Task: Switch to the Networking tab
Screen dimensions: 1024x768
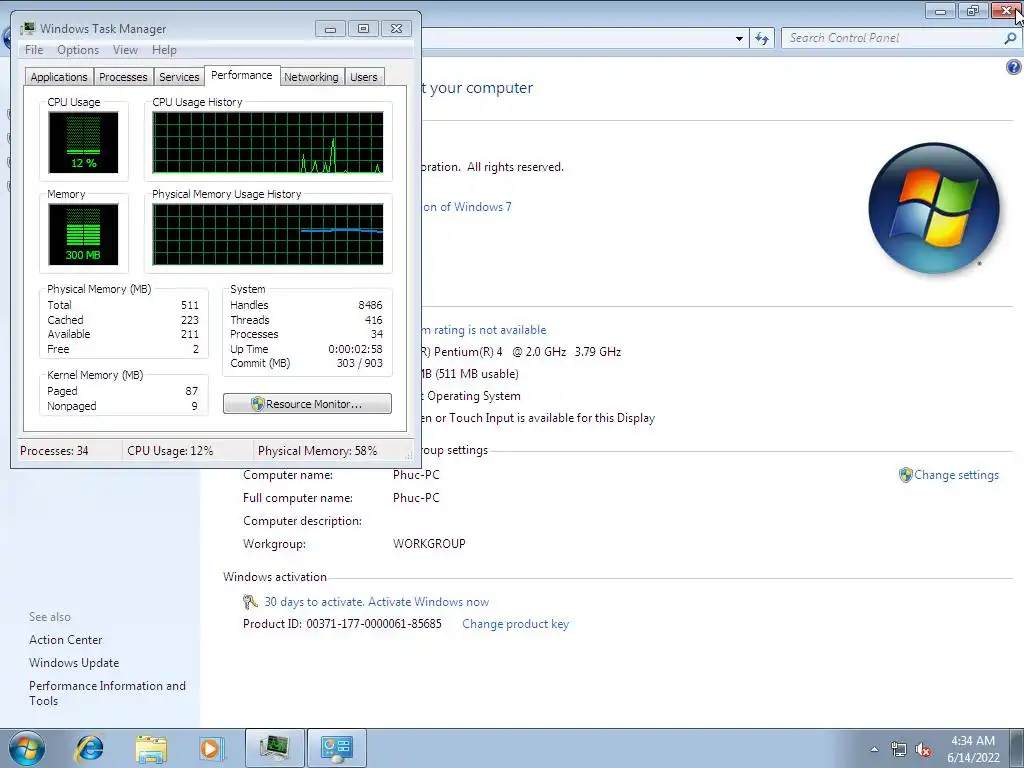Action: (311, 77)
